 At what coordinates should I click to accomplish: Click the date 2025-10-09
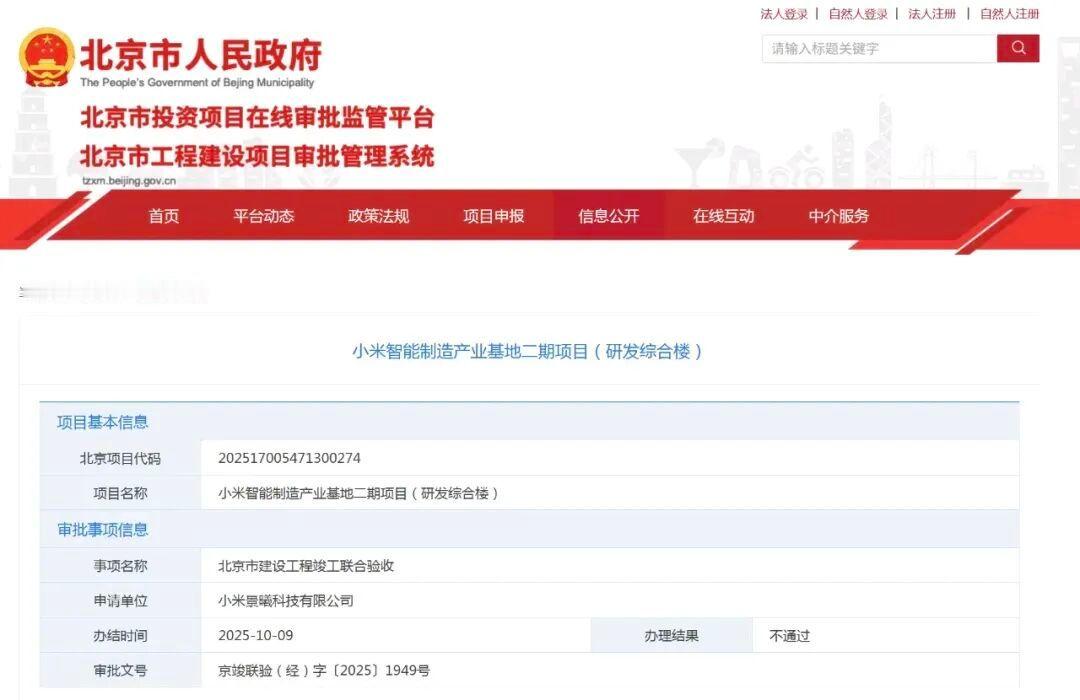[x=256, y=635]
